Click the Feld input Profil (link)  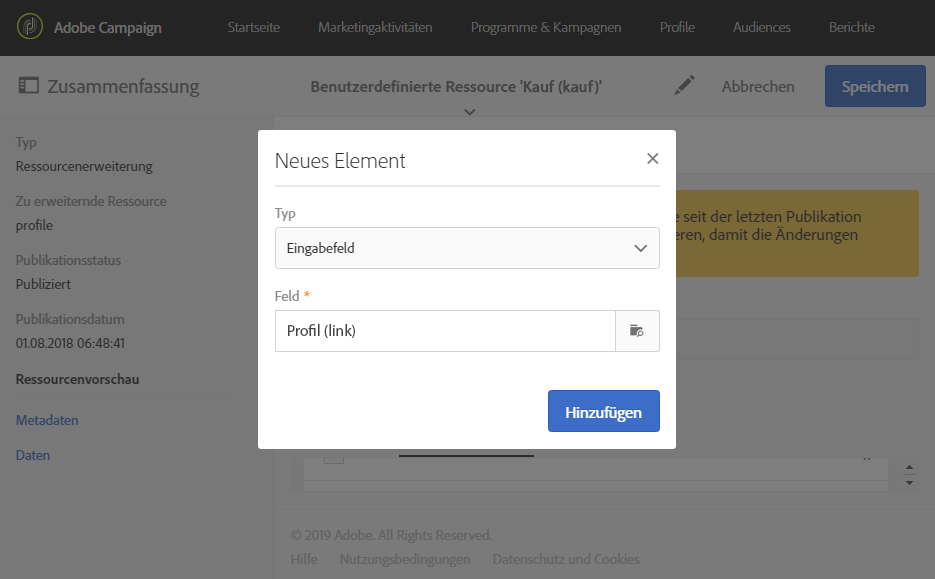coord(445,331)
